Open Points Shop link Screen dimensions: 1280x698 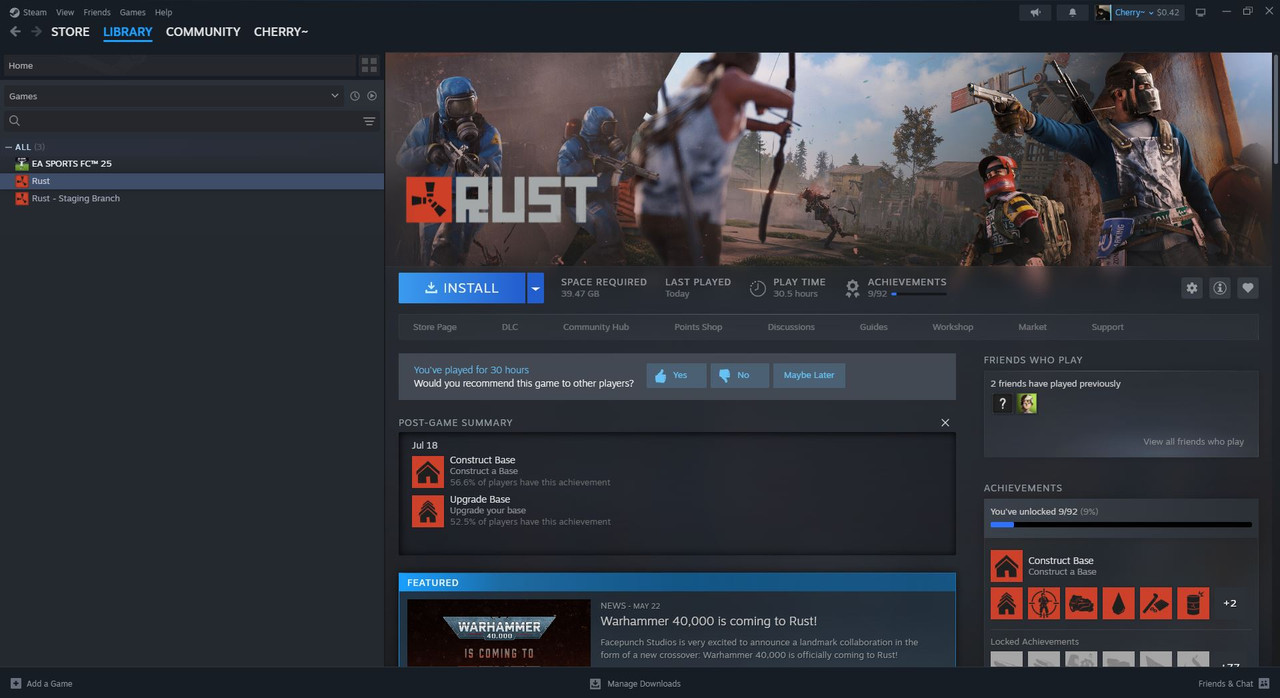[x=698, y=327]
